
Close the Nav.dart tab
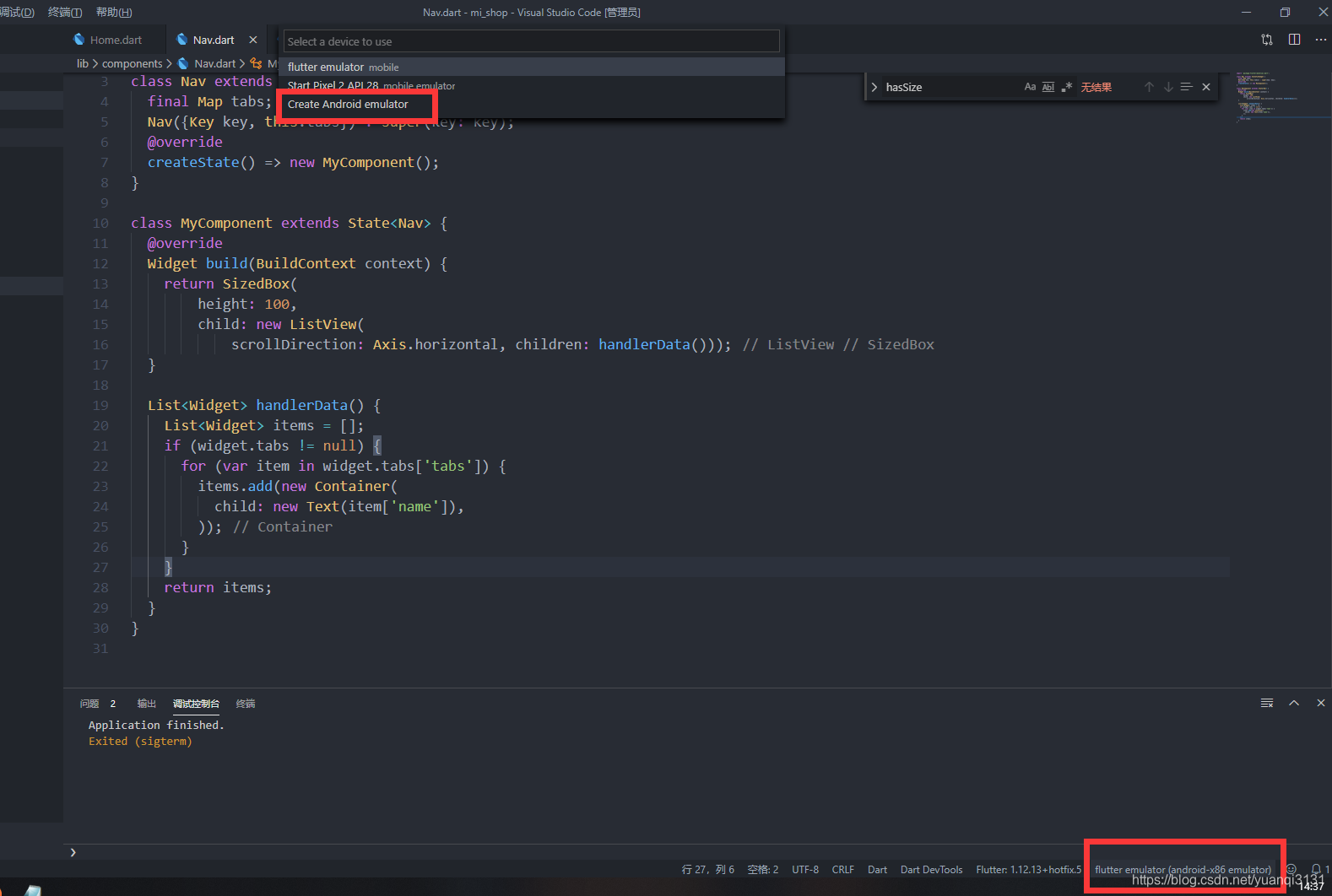[253, 40]
